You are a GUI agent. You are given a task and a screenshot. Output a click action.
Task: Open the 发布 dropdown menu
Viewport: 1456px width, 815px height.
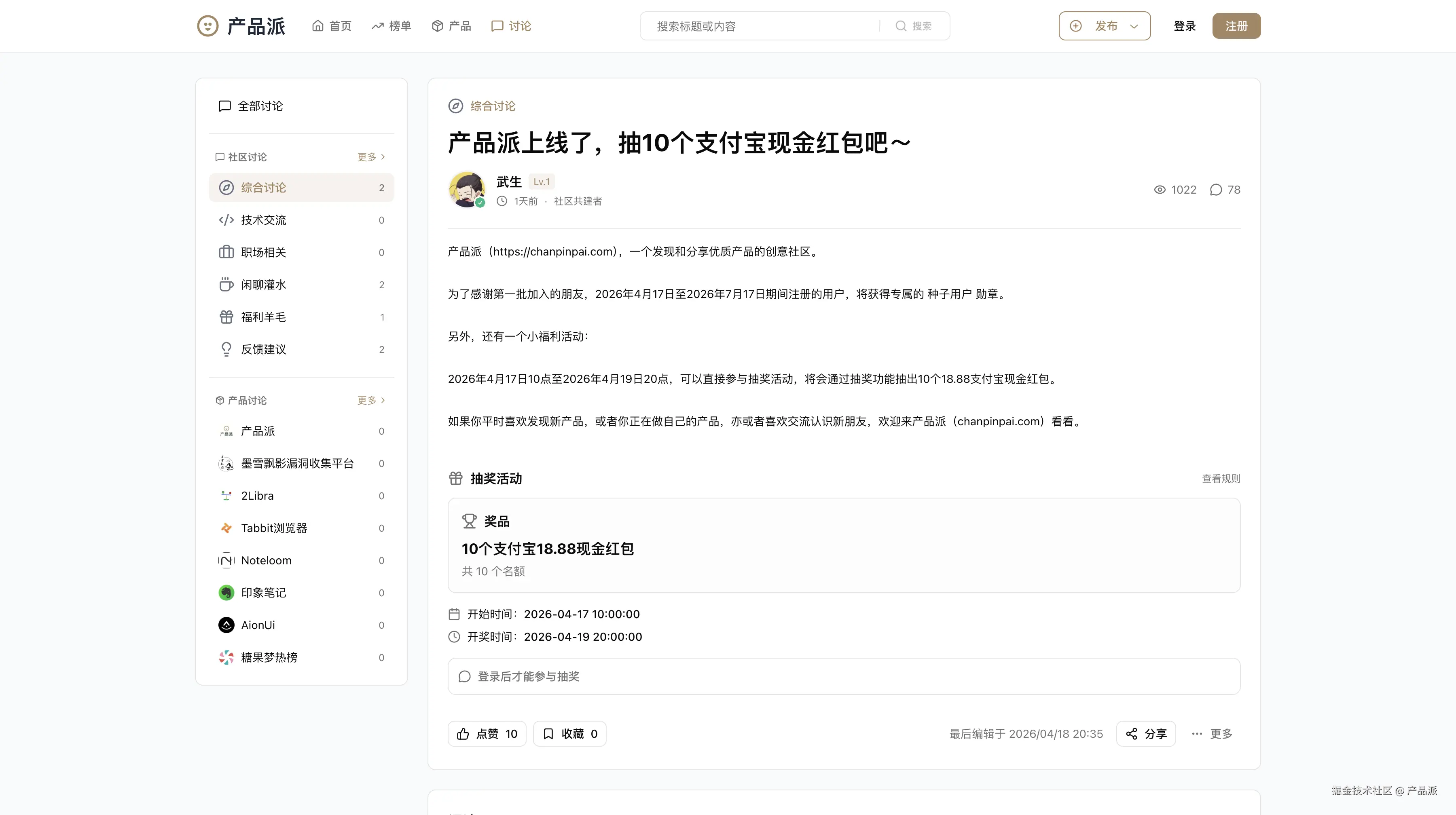coord(1105,26)
